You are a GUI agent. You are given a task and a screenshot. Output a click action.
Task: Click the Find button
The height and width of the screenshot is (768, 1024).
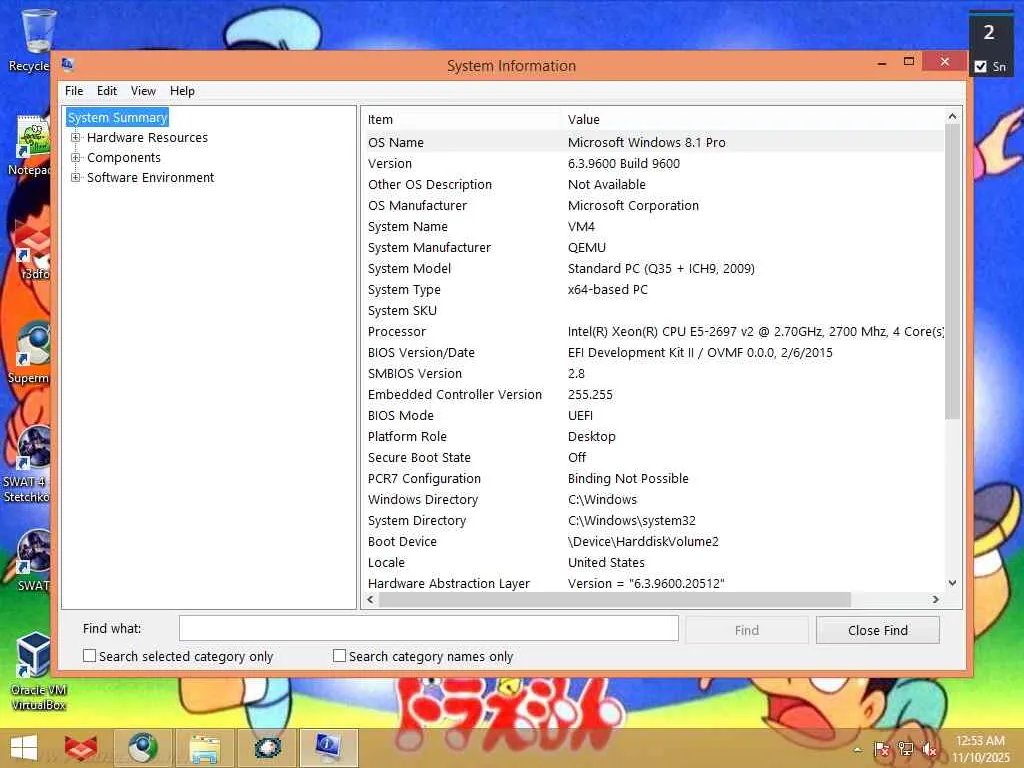(746, 630)
